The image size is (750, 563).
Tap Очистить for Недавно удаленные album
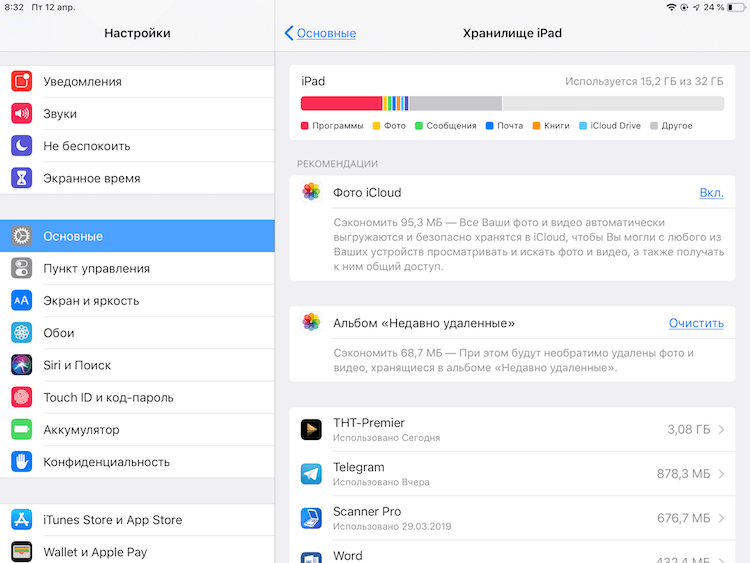[x=696, y=323]
